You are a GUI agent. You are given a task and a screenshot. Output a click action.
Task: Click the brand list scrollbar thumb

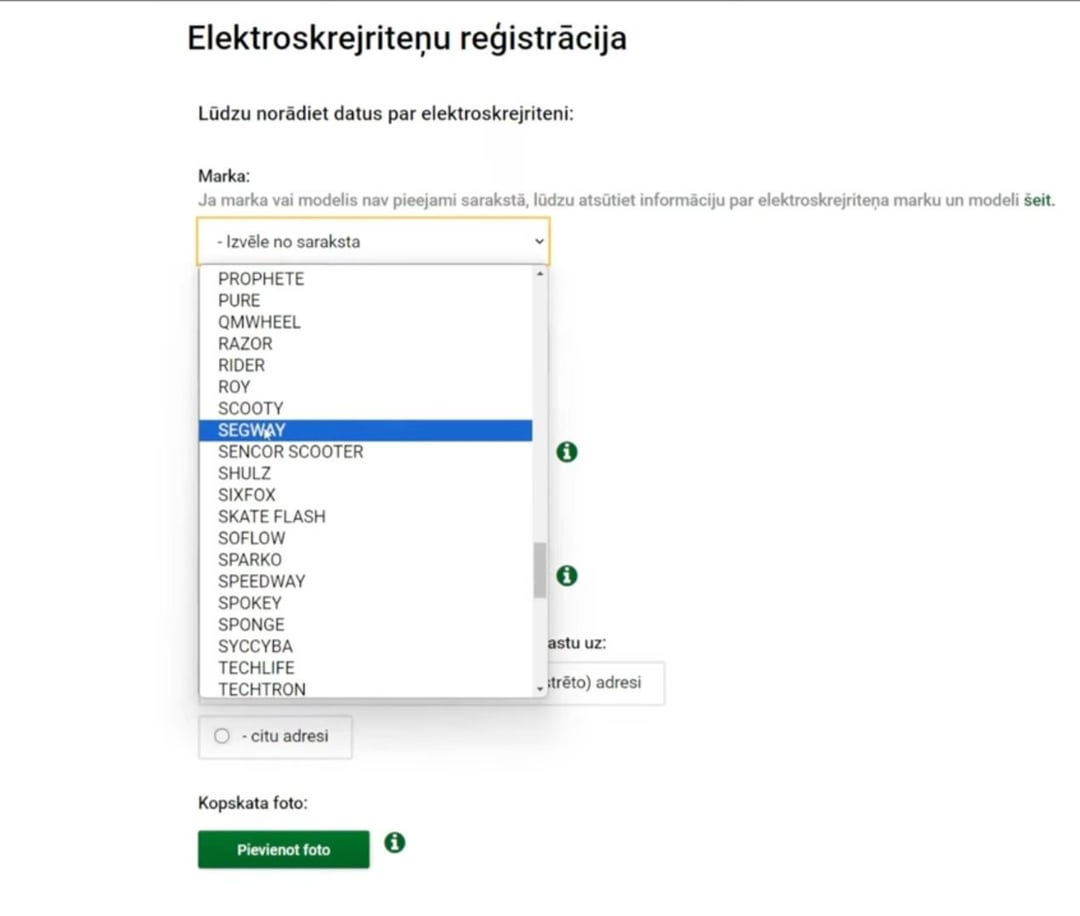tap(540, 569)
